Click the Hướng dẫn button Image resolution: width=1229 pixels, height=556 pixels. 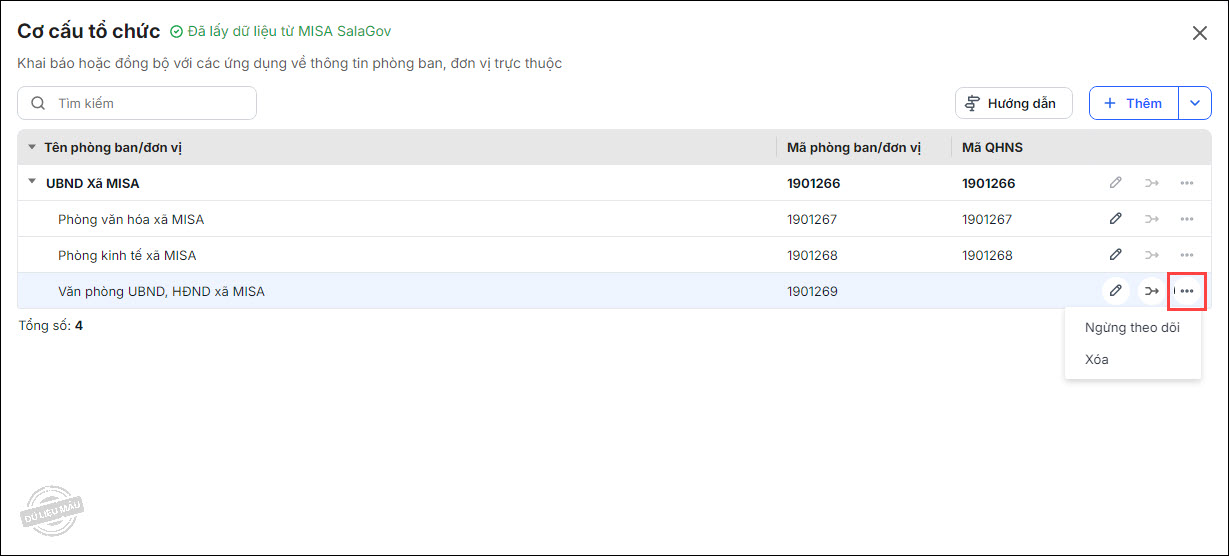tap(1013, 103)
